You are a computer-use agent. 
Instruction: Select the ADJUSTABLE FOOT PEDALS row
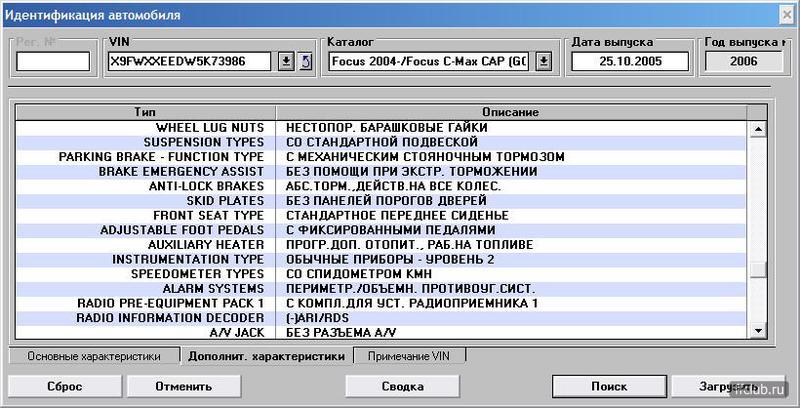[x=381, y=231]
